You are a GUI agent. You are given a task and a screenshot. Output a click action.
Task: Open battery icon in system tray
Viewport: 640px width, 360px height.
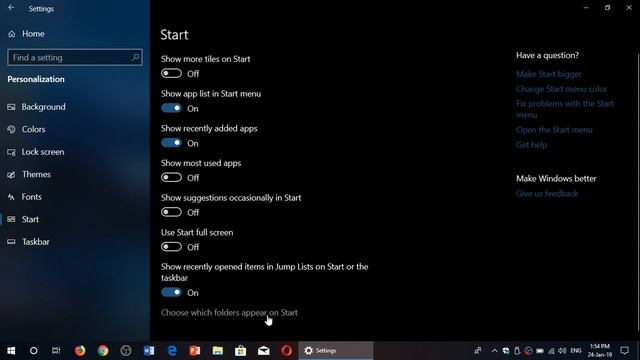coord(540,351)
